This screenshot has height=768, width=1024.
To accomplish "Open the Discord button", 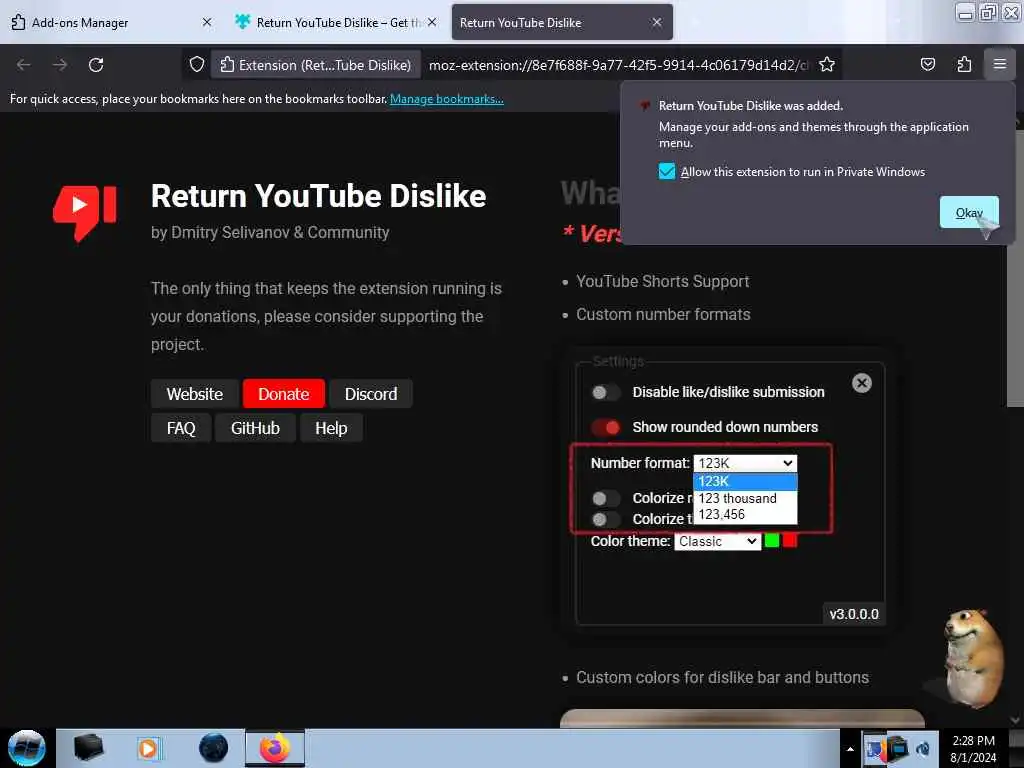I will click(371, 394).
